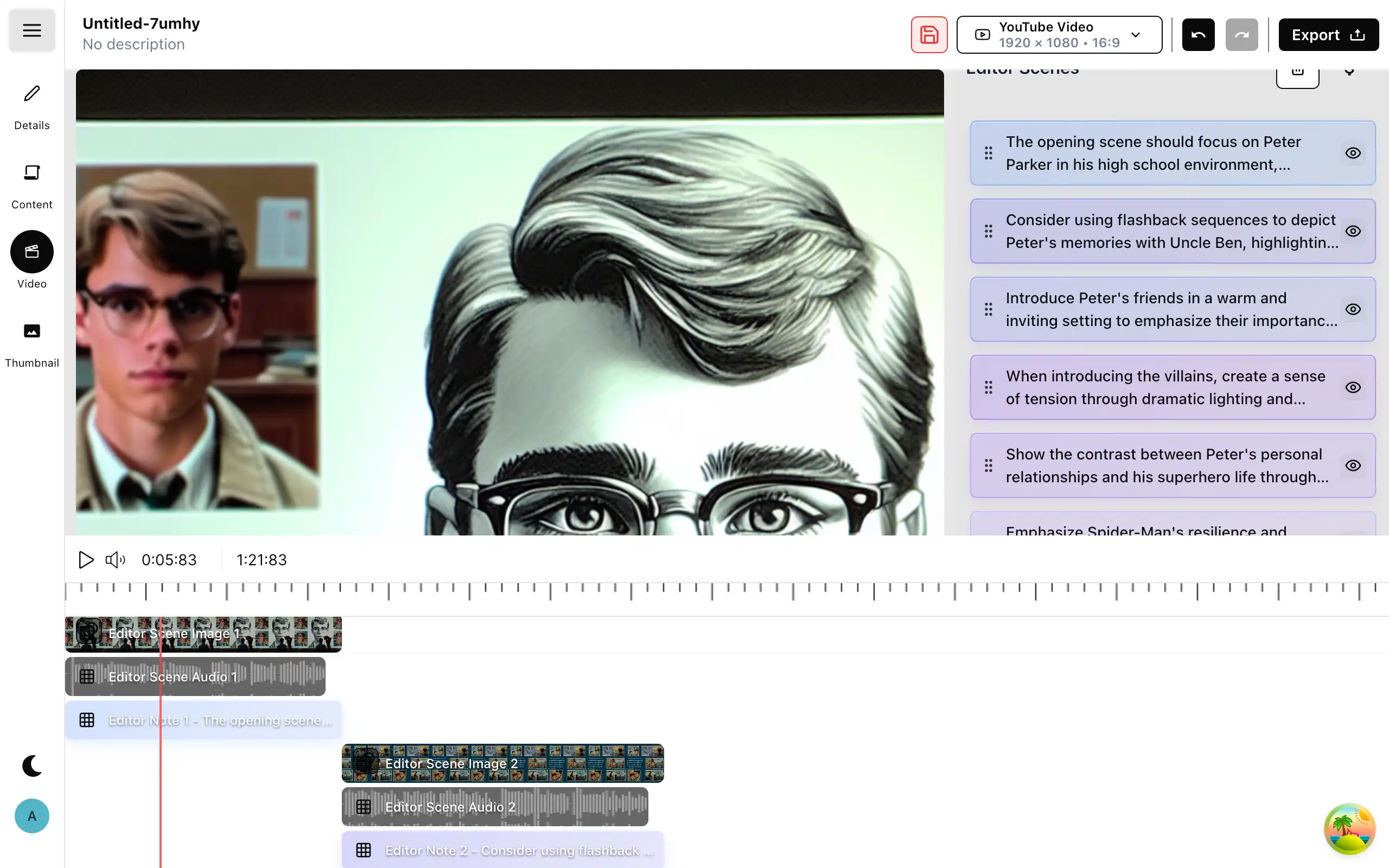Grab the drag handle of the Peter's friends card

click(x=989, y=309)
